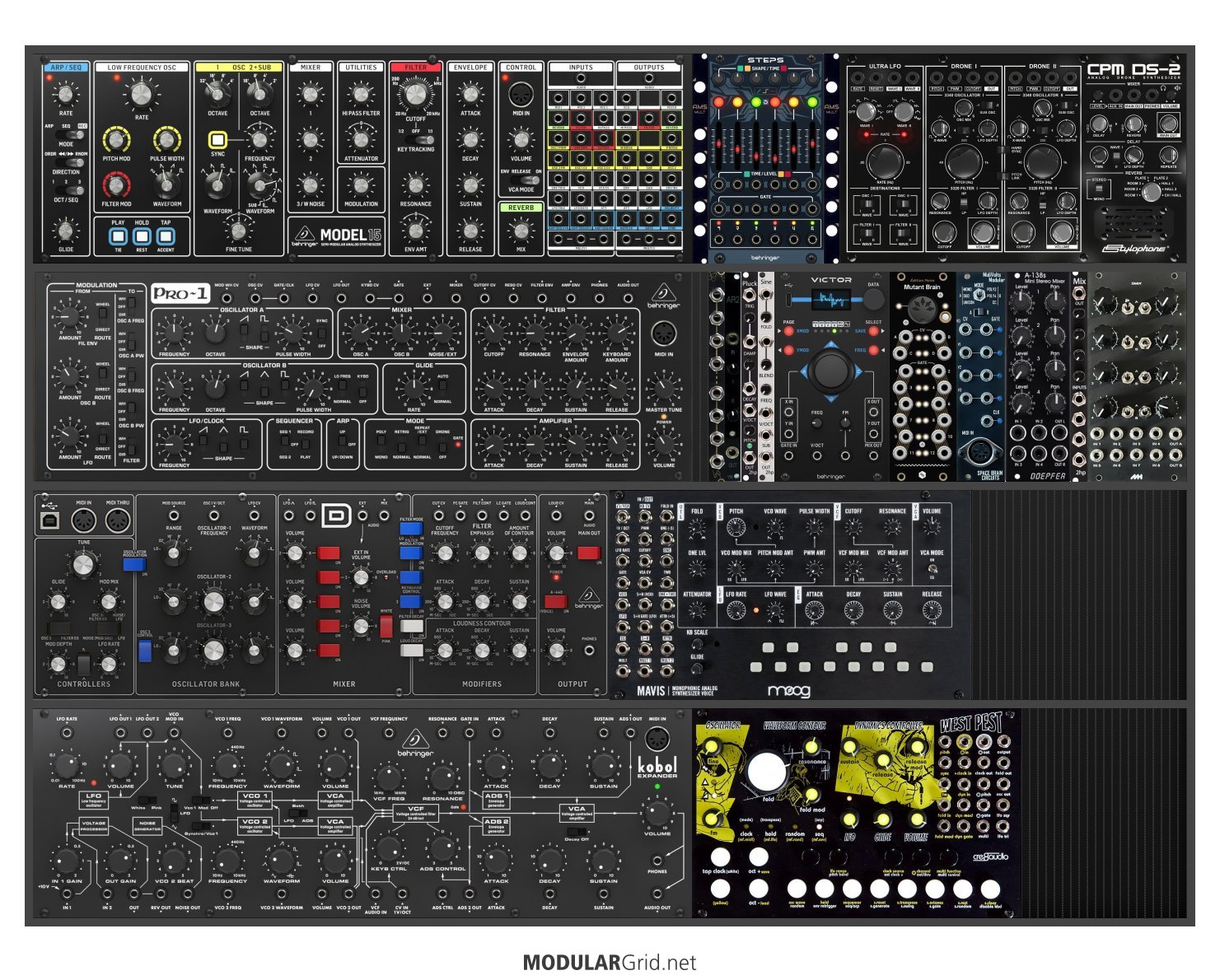Toggle the A-440 switch on Model D
This screenshot has width=1220, height=980.
point(555,602)
